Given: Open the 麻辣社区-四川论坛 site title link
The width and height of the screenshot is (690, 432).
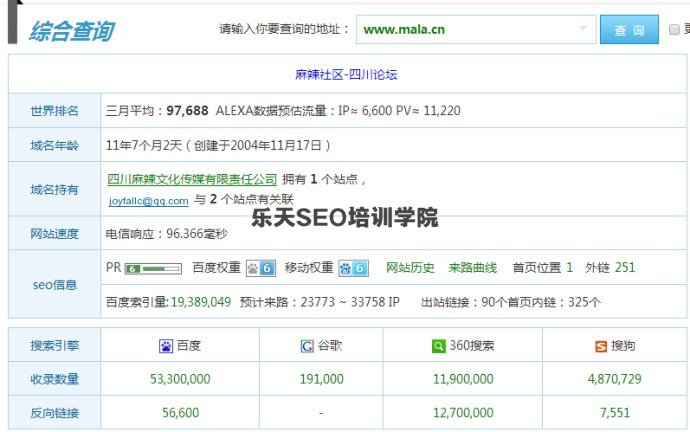Looking at the screenshot, I should [346, 74].
